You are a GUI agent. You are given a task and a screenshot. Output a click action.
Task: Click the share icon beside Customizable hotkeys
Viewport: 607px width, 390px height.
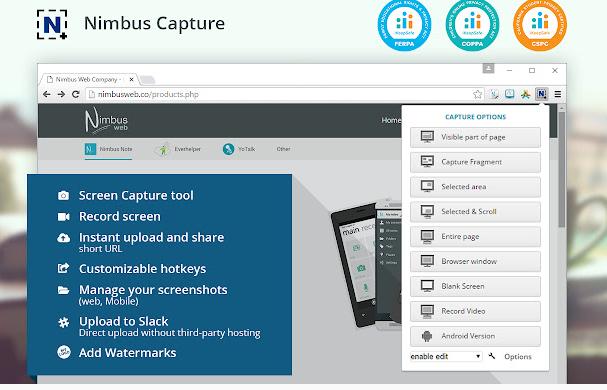coord(63,268)
